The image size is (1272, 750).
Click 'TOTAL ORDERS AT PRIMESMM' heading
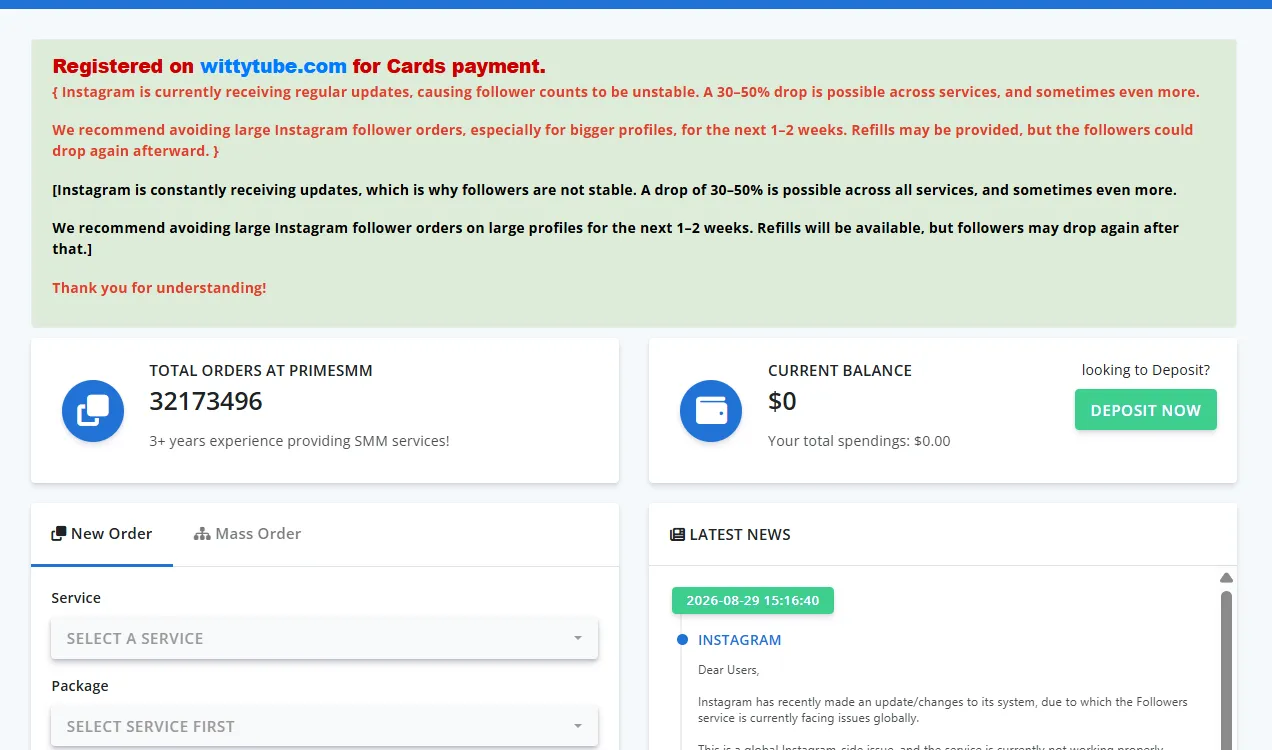tap(261, 371)
